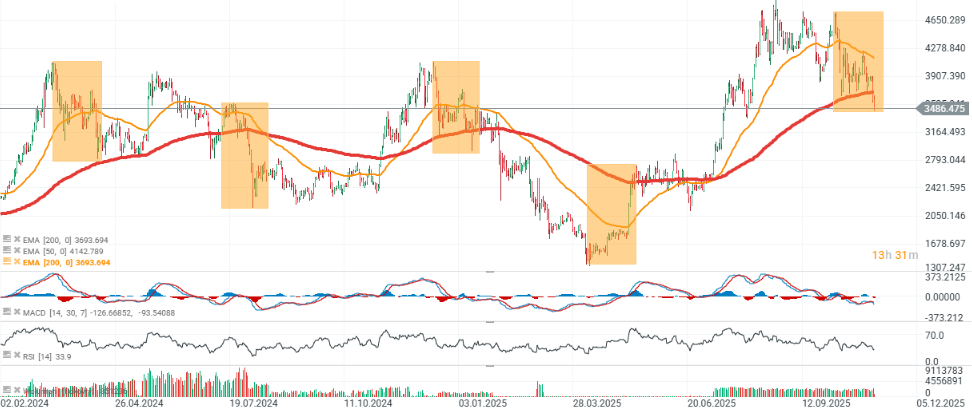972x417 pixels.
Task: Click the 4278.840 price axis value
Action: [945, 48]
